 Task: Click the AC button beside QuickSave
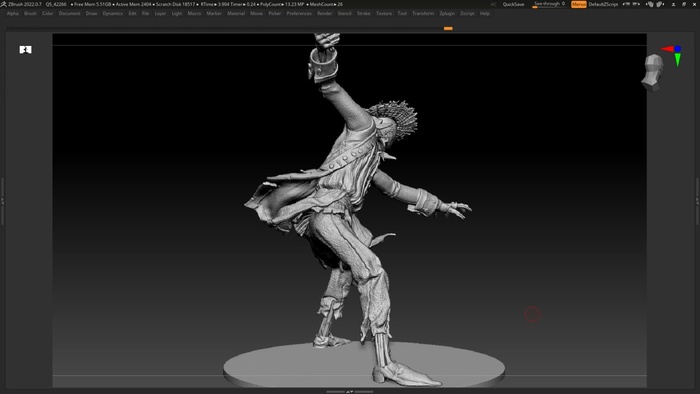pyautogui.click(x=493, y=4)
